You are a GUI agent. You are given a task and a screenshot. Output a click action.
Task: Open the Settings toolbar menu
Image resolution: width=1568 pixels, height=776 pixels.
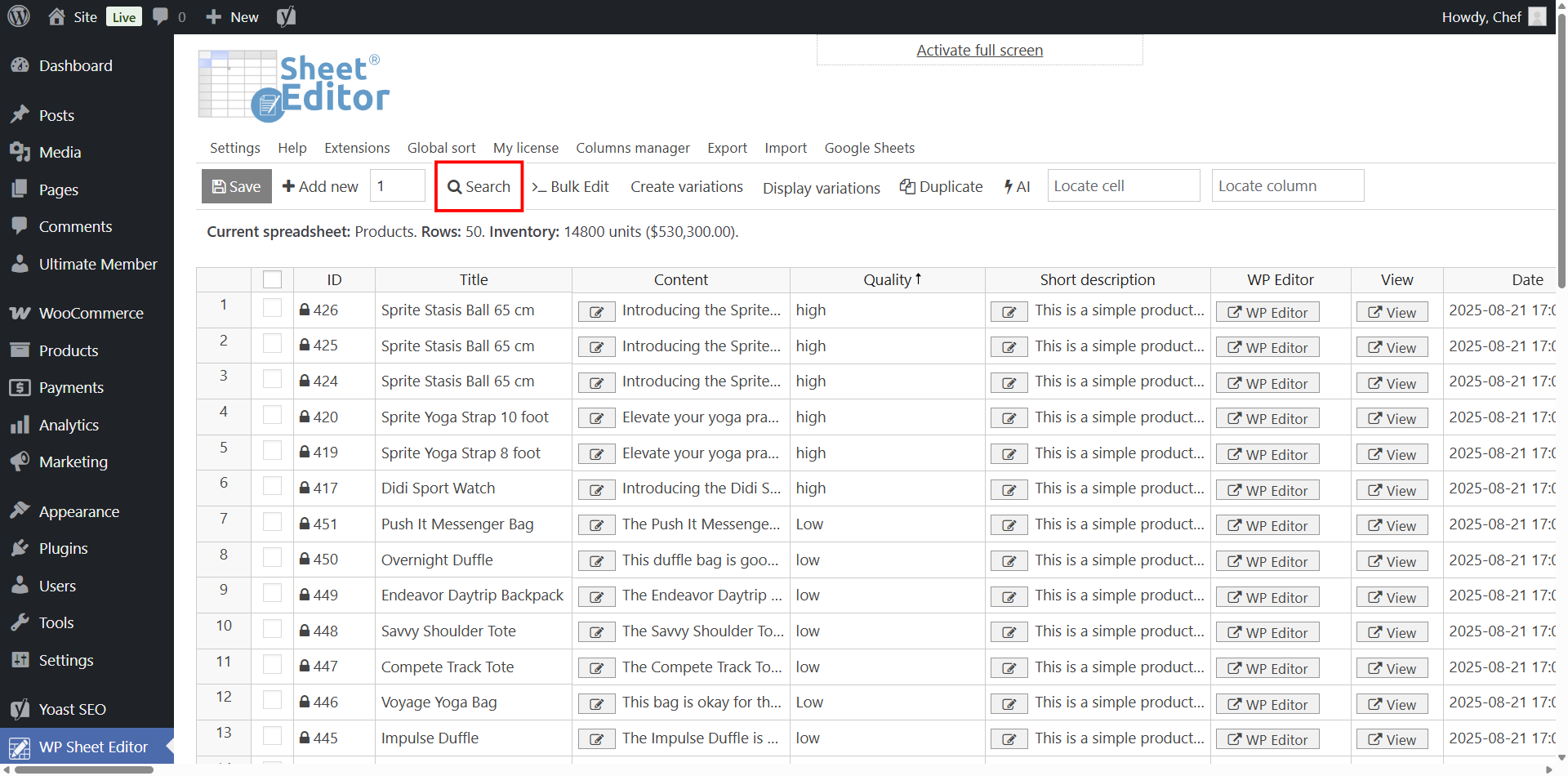point(235,148)
